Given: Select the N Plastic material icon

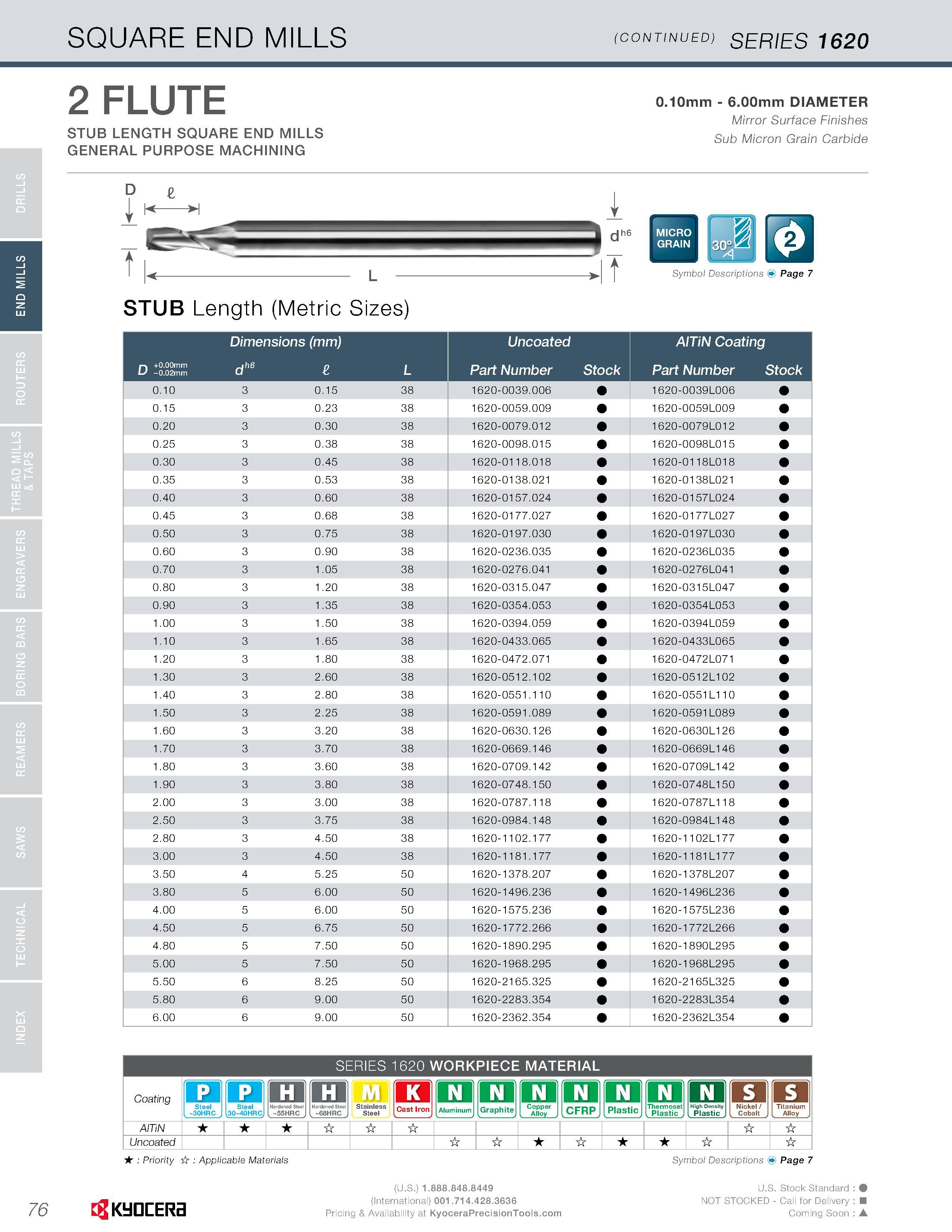Looking at the screenshot, I should tap(623, 1098).
